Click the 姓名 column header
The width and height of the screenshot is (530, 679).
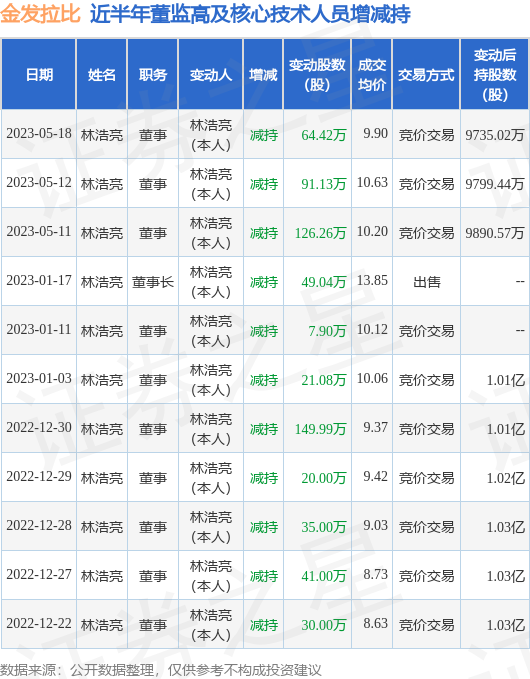click(x=102, y=74)
